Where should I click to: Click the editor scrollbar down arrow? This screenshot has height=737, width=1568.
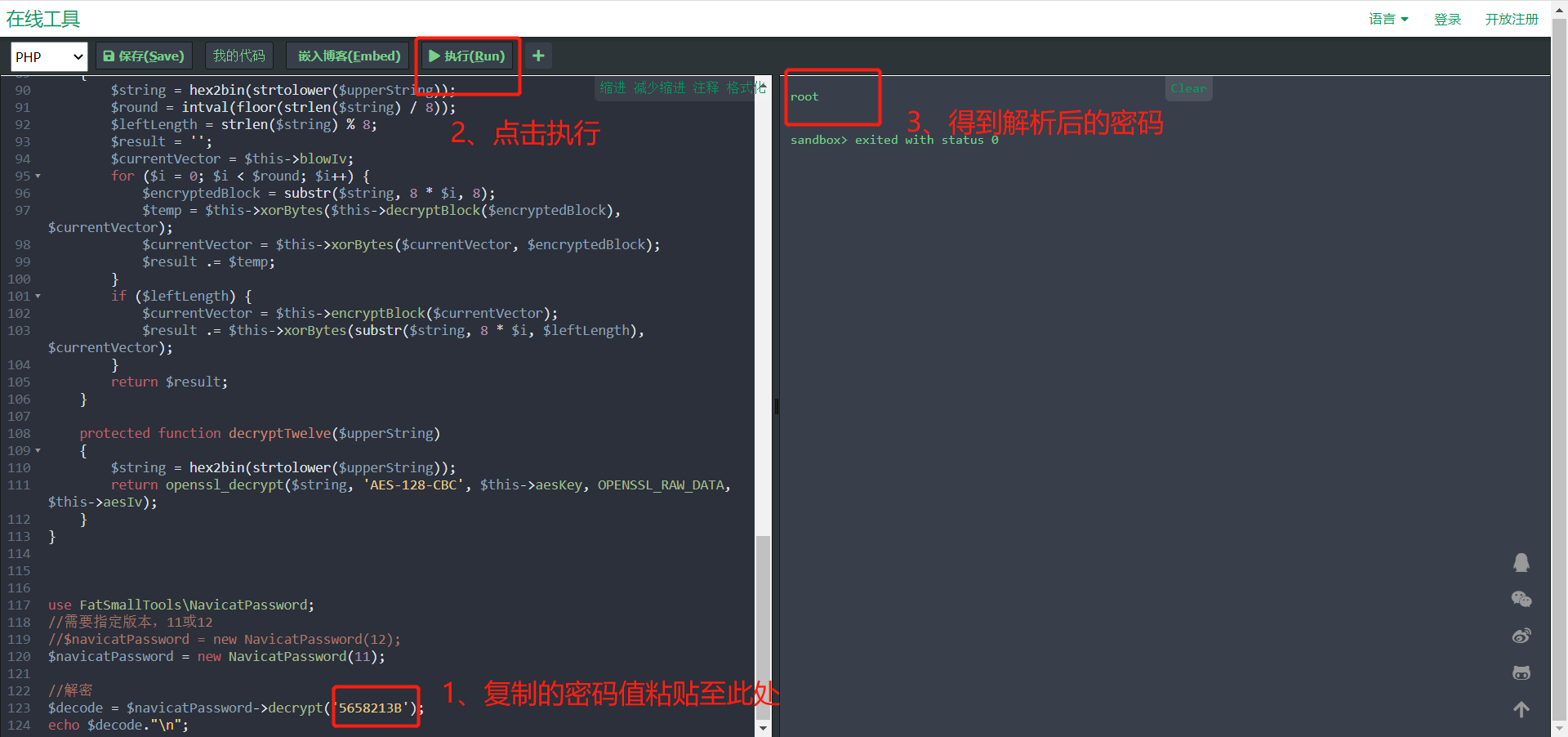(763, 727)
